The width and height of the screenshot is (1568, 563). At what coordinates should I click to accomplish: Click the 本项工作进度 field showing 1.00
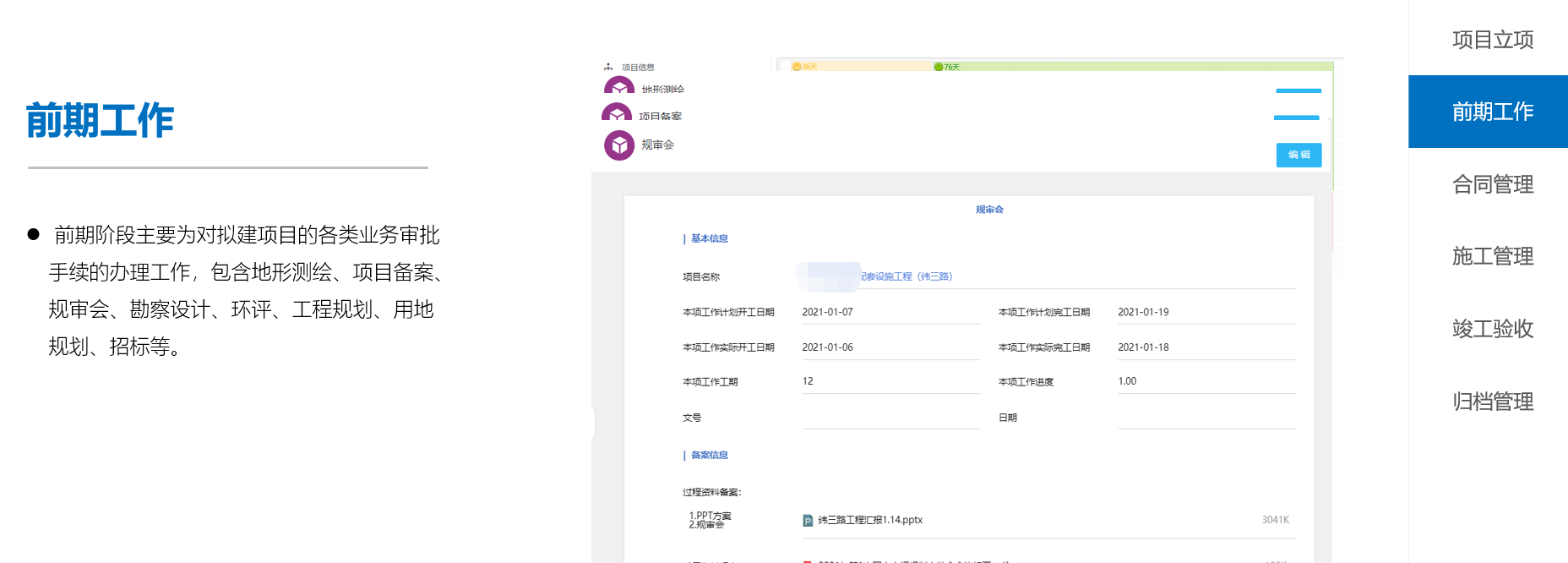[1206, 381]
